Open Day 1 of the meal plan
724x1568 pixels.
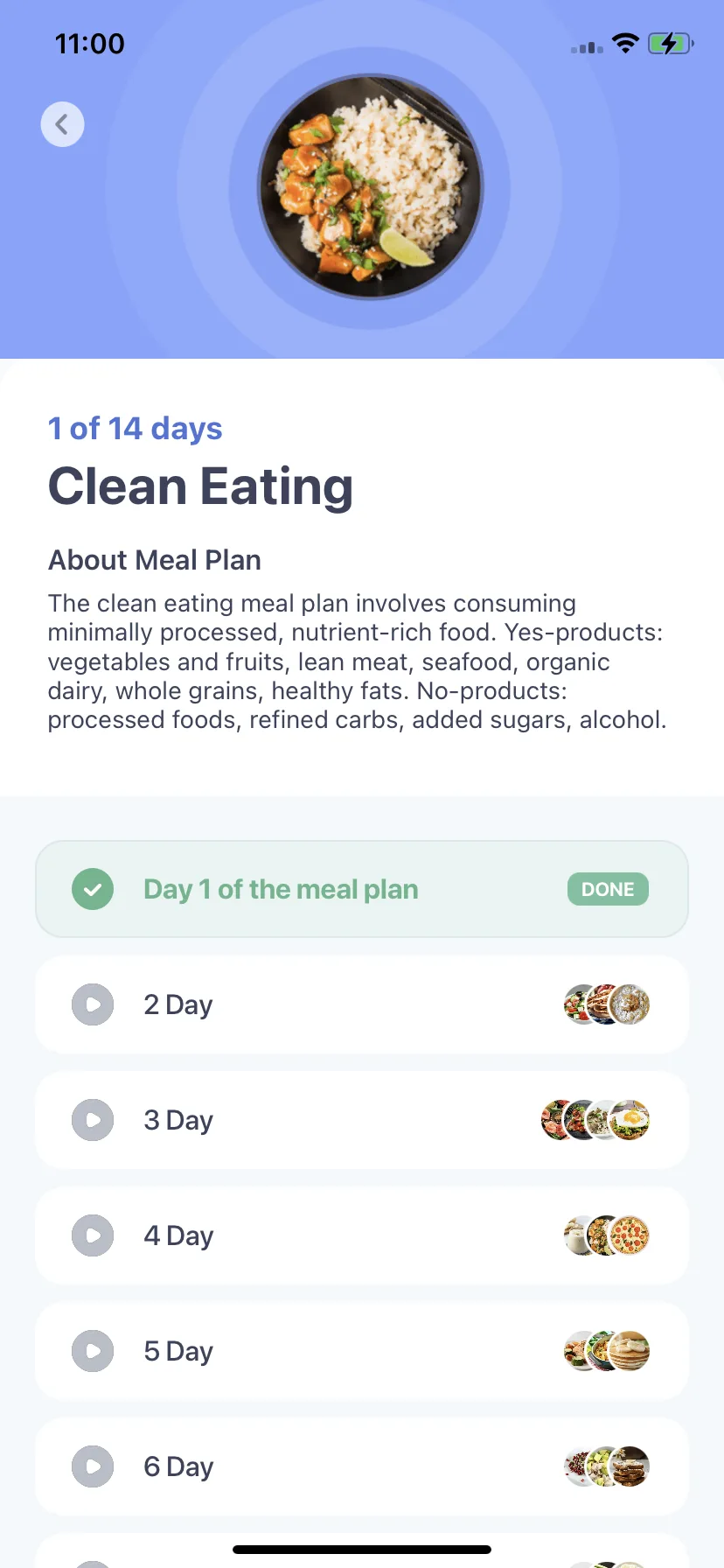(x=362, y=889)
